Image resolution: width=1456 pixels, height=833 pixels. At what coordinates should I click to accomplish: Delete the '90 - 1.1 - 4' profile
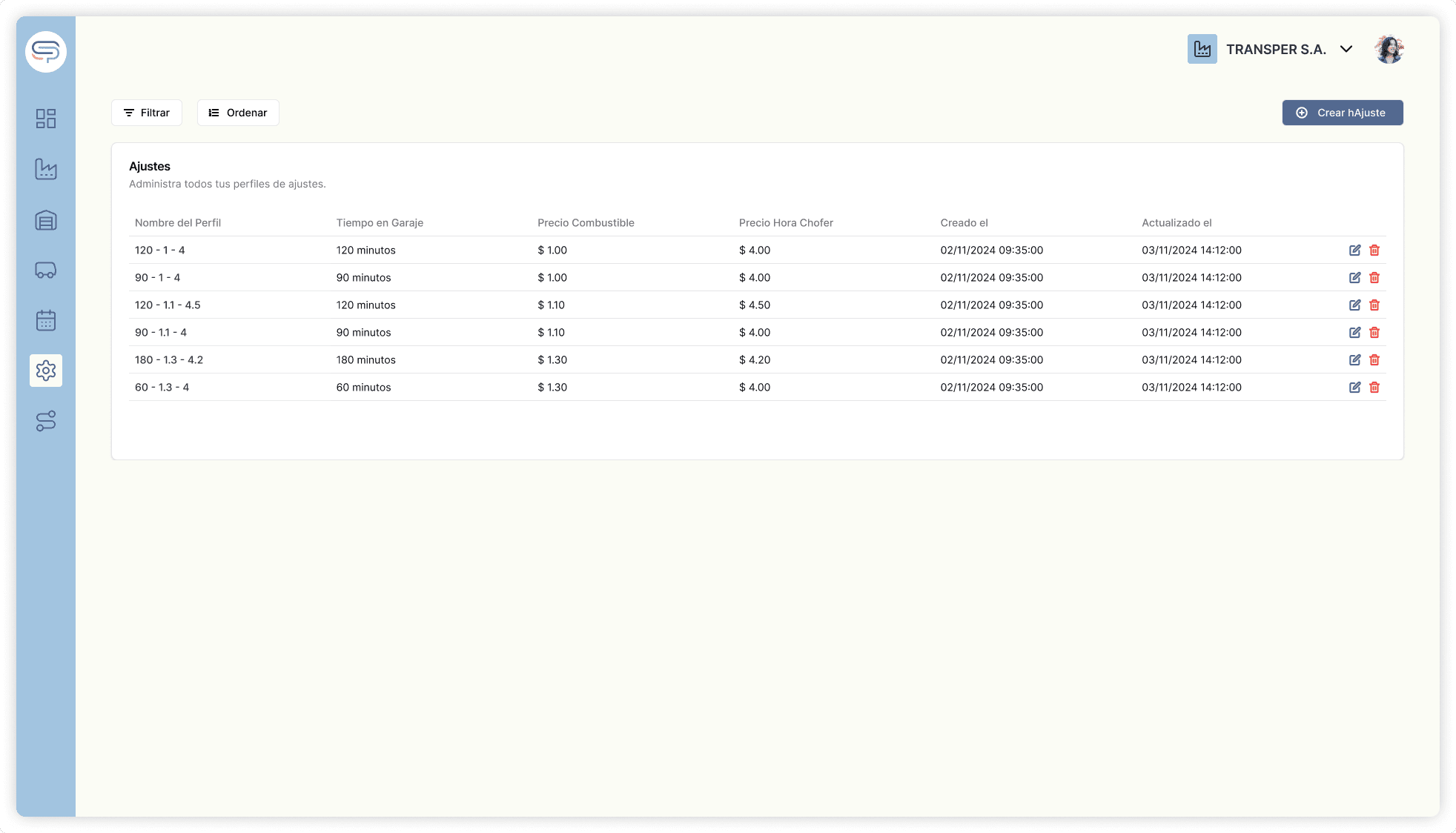(x=1374, y=332)
